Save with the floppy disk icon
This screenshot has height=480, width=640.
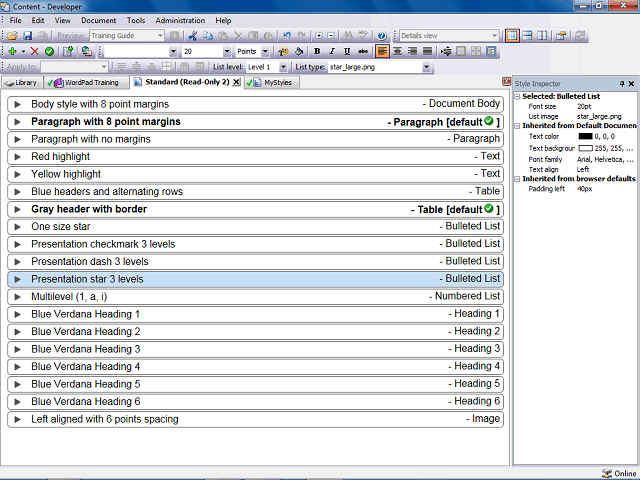tap(27, 36)
